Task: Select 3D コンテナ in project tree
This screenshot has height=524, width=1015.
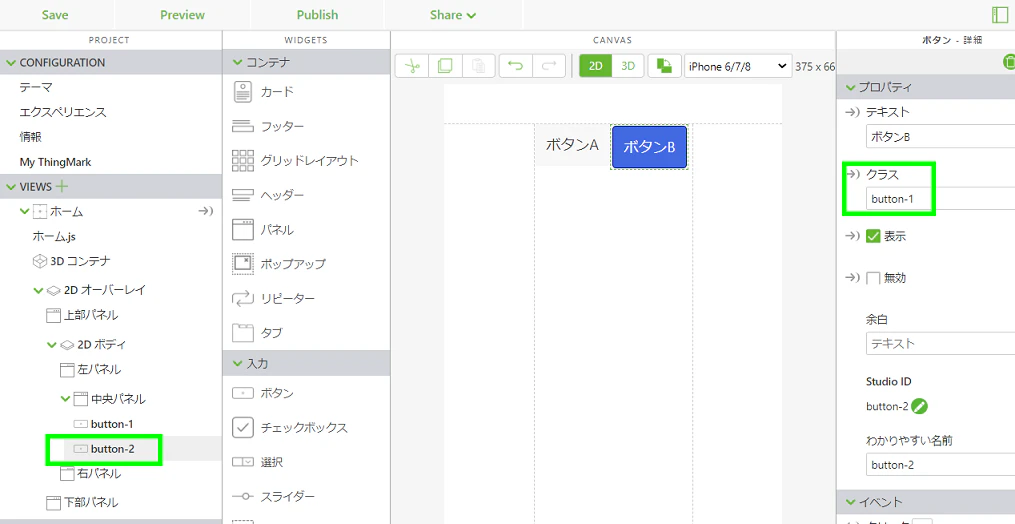Action: pyautogui.click(x=72, y=261)
